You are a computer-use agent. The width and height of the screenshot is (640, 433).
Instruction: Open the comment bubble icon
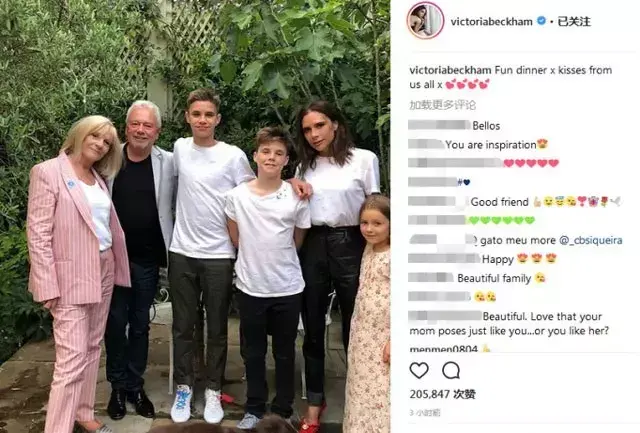[x=451, y=371]
